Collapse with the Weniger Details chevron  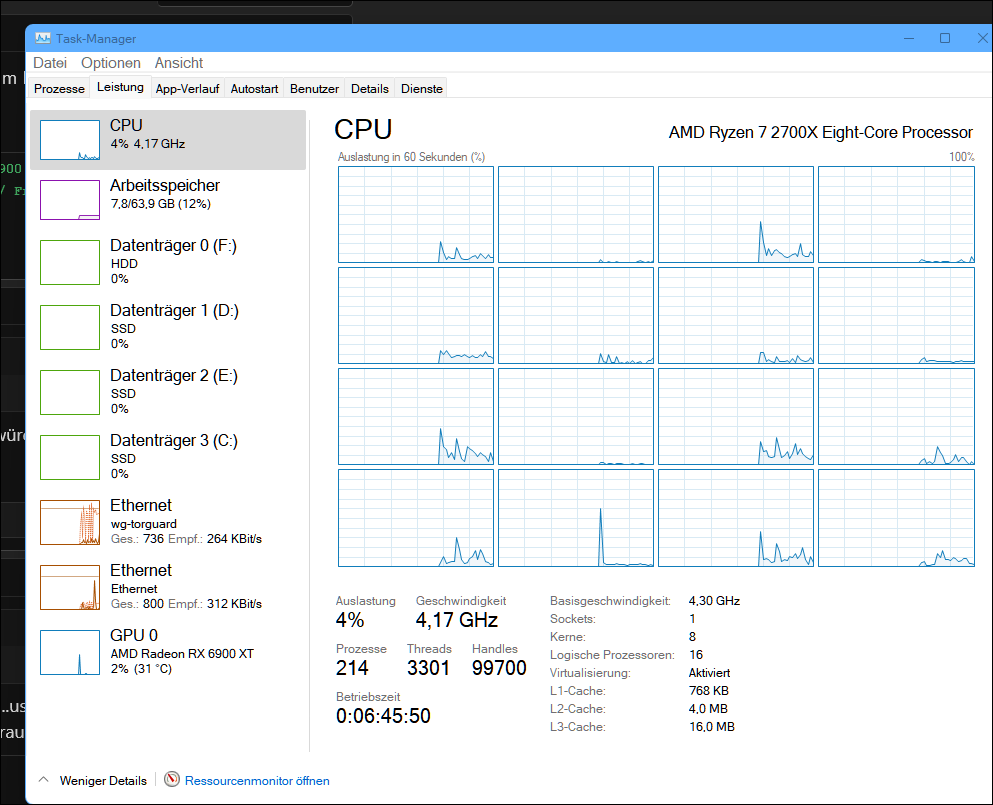(44, 780)
